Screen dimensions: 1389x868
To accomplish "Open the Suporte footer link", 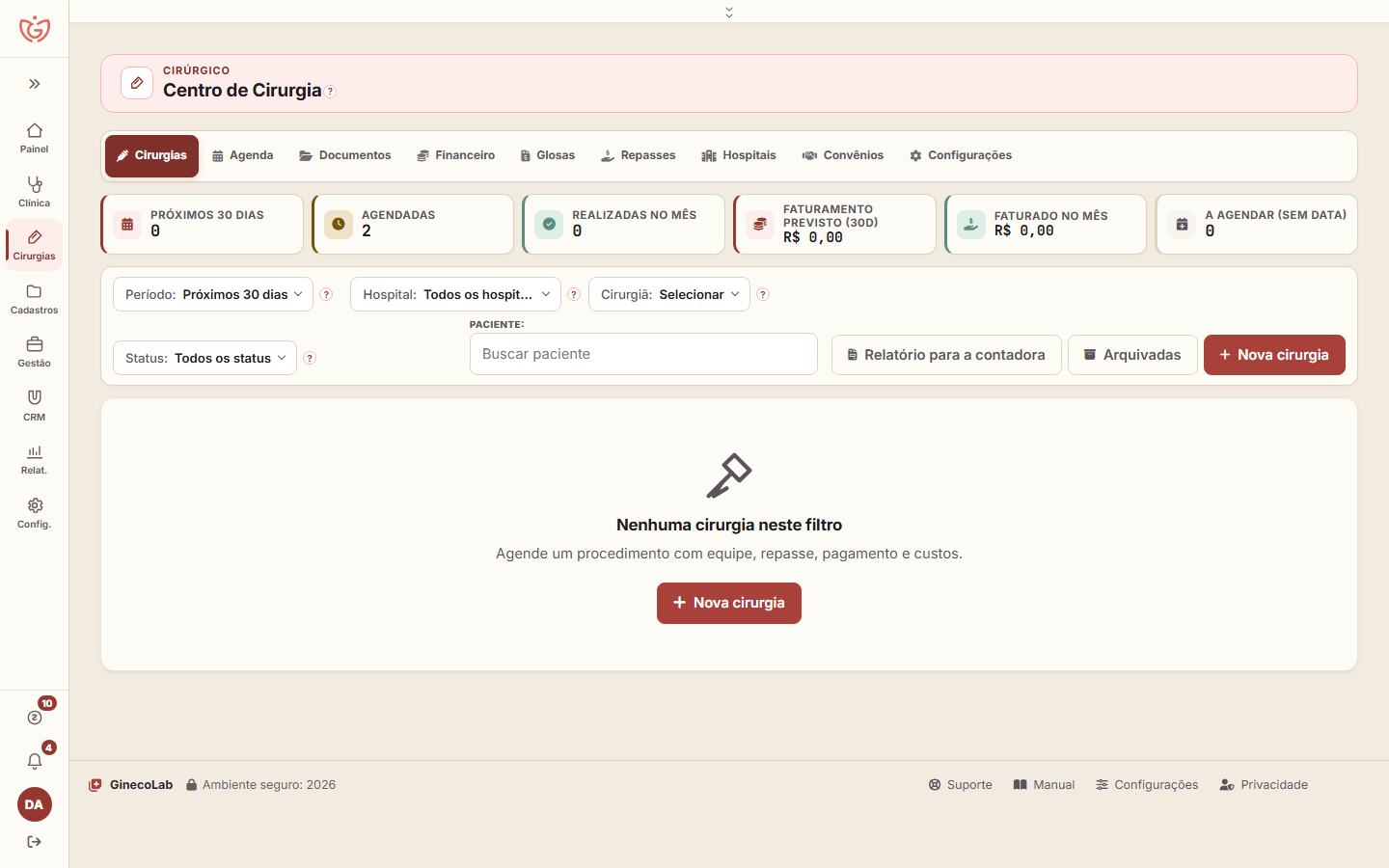I will (960, 785).
